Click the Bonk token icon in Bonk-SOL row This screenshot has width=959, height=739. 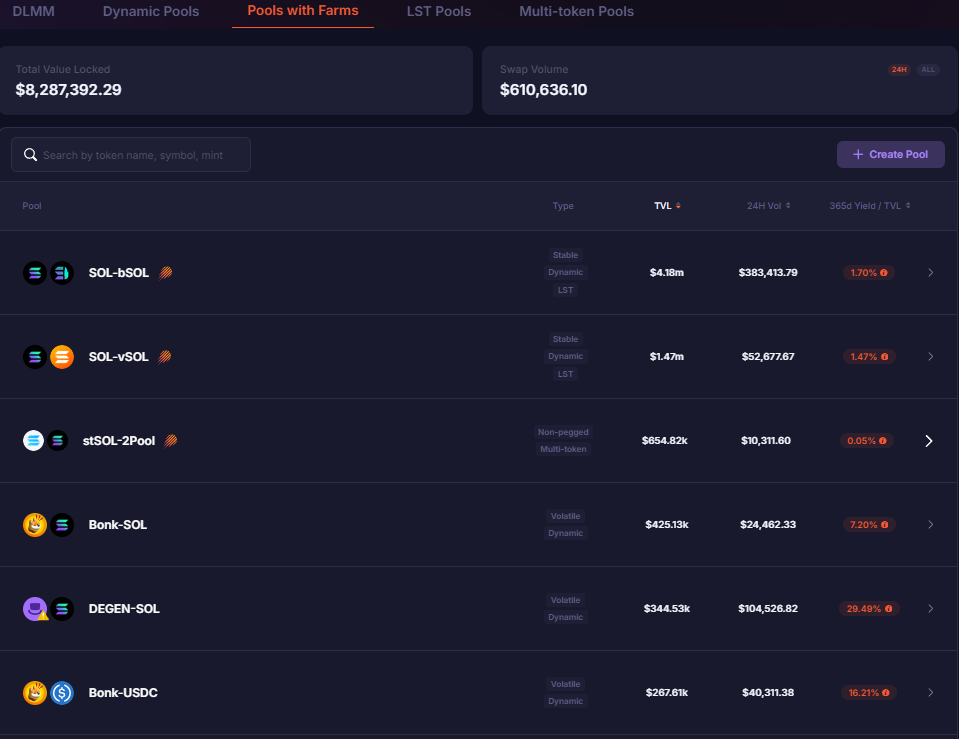point(35,525)
